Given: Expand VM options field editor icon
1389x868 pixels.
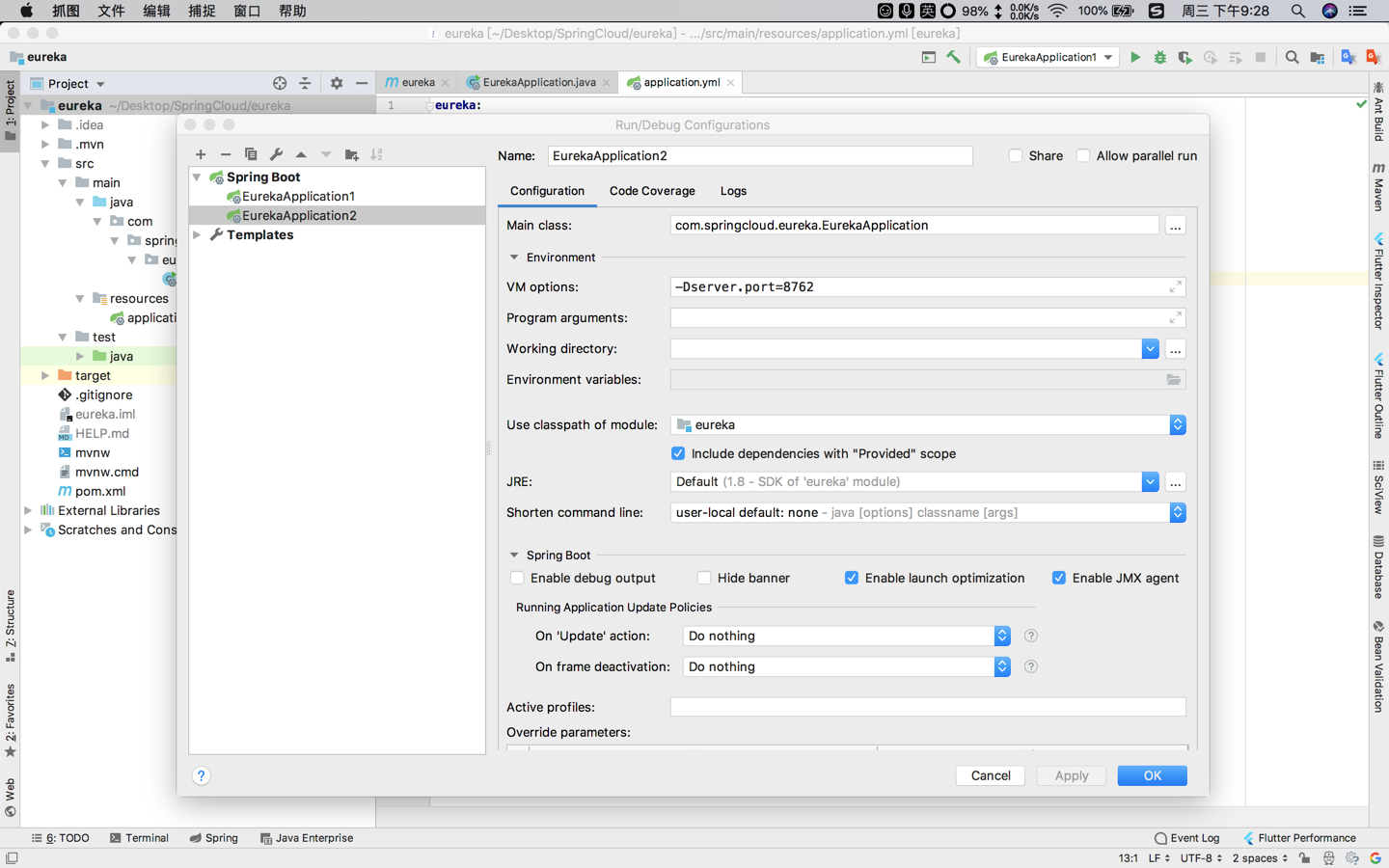Looking at the screenshot, I should point(1175,287).
